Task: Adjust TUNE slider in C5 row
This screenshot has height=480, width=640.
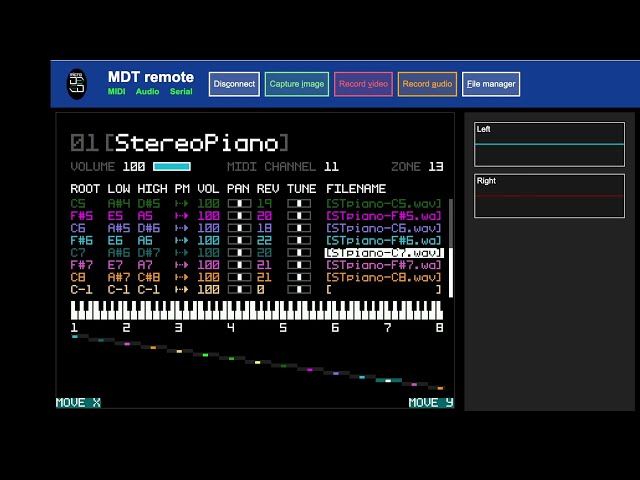Action: 299,203
